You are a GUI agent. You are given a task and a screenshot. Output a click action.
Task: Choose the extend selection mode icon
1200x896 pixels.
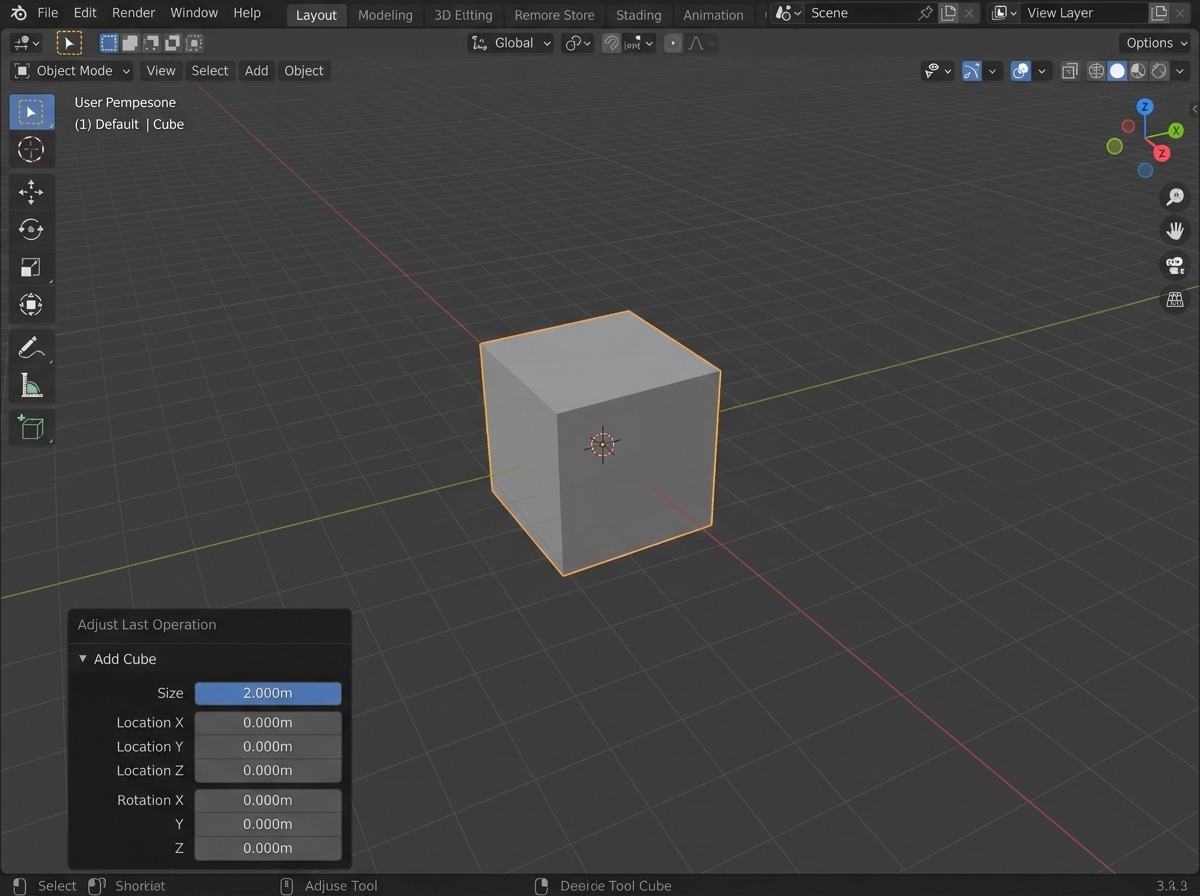[130, 43]
